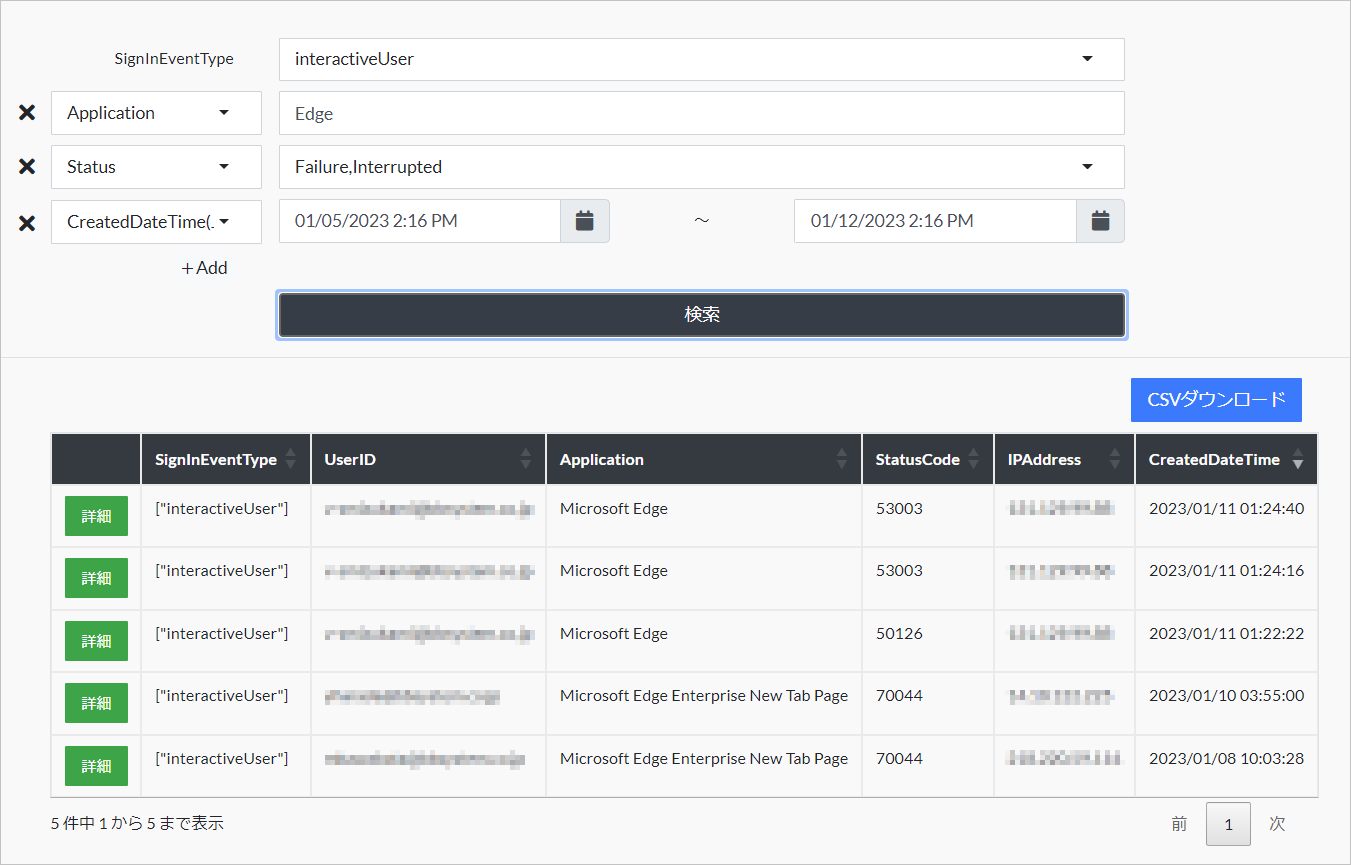The image size is (1351, 865).
Task: Sort table by UserID column
Action: click(427, 460)
